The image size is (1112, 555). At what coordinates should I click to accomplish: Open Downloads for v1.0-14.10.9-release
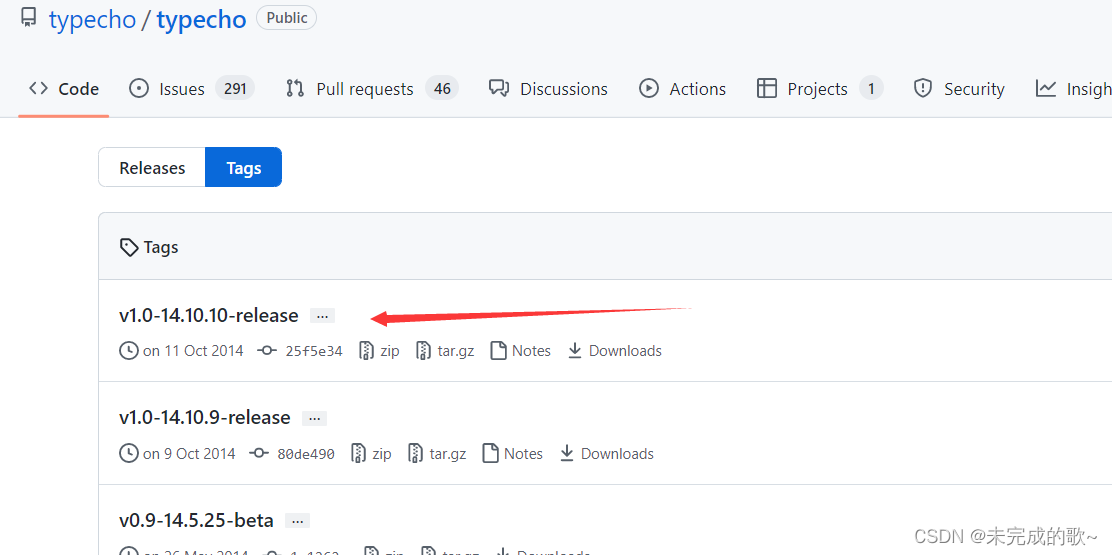pos(618,454)
